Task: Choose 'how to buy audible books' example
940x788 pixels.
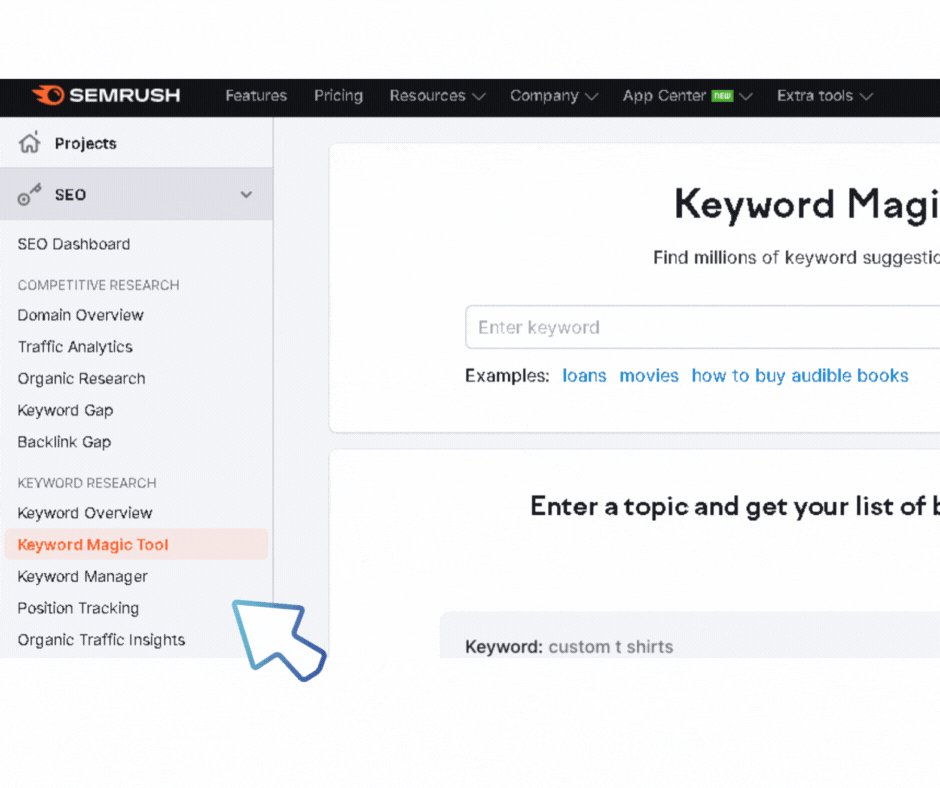Action: click(800, 375)
